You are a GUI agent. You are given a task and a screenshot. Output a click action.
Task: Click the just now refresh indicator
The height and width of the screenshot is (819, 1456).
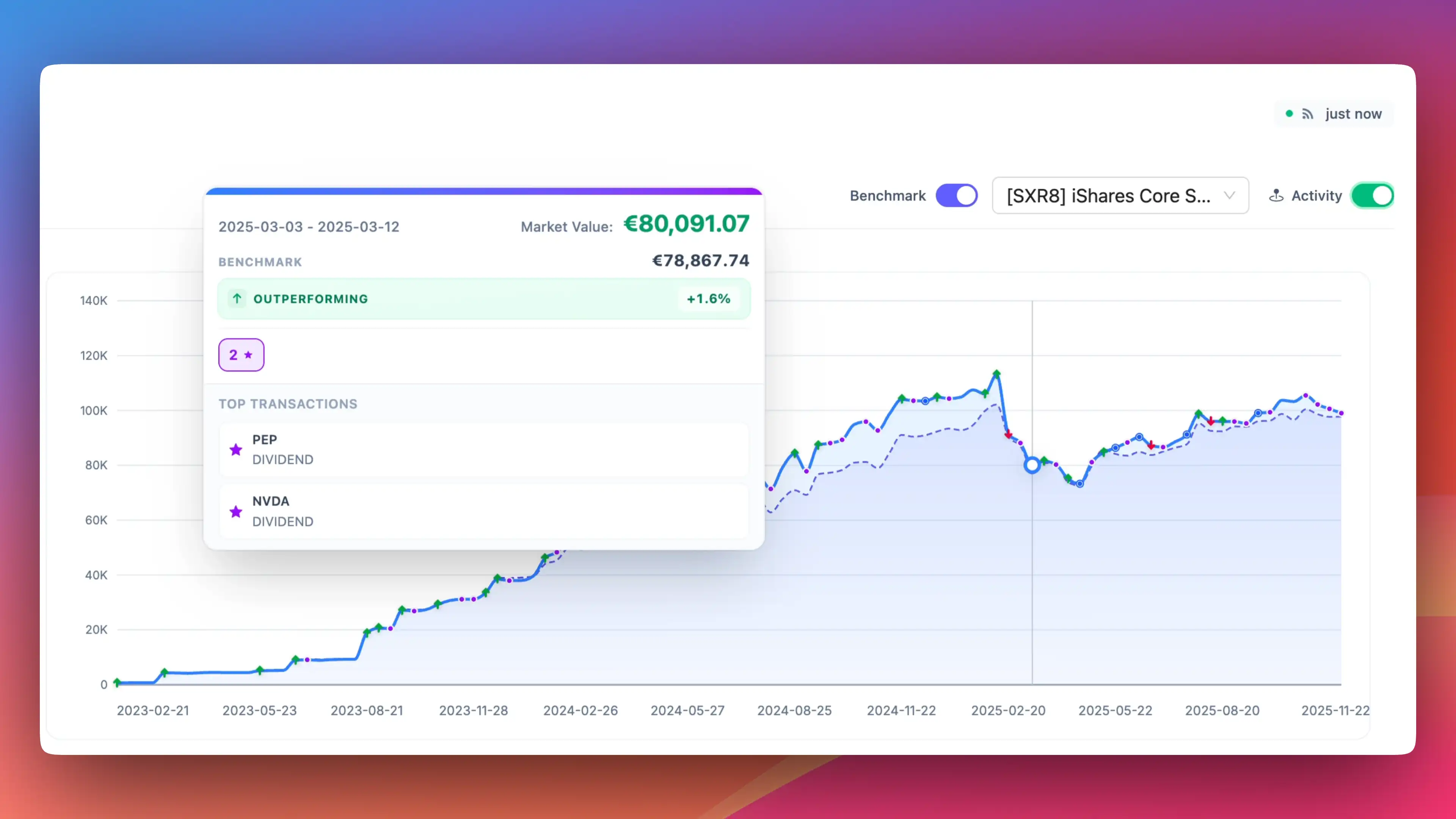[1352, 114]
